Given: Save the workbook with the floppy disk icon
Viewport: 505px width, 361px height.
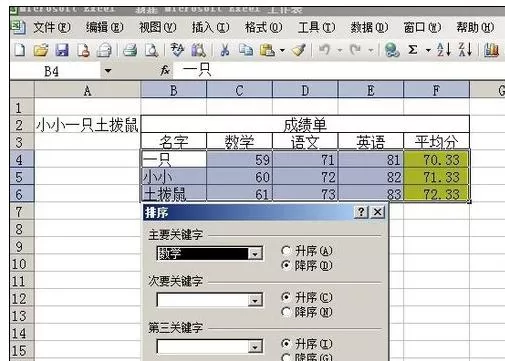Looking at the screenshot, I should [62, 50].
